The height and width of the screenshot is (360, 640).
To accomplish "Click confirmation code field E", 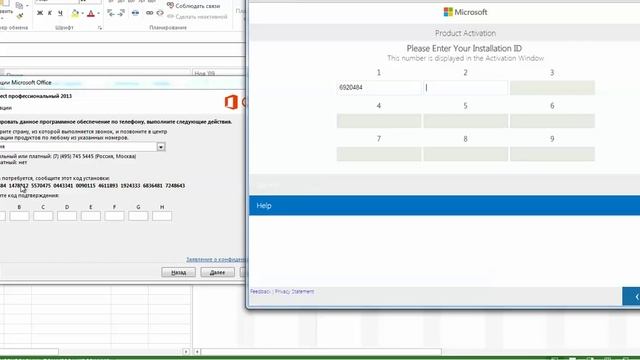I will point(91,216).
